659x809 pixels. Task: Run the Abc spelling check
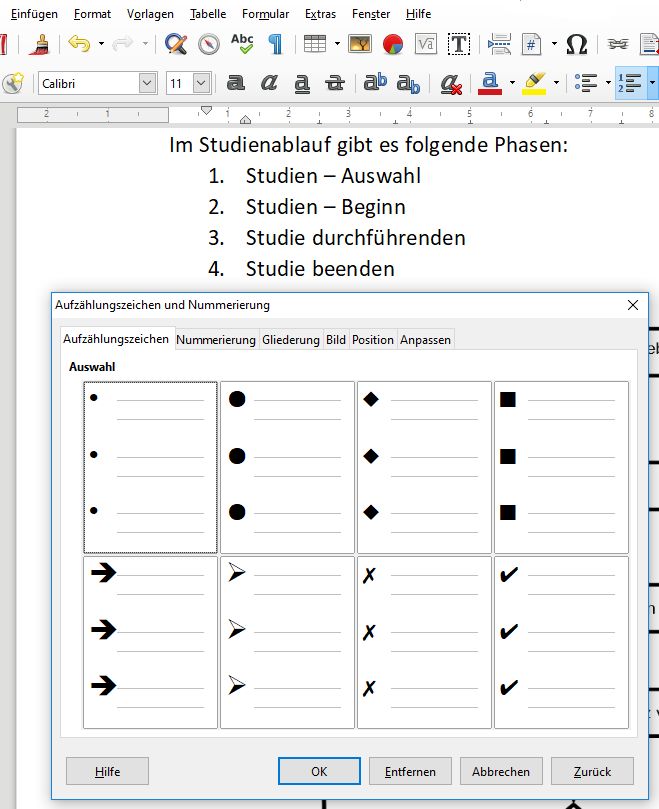click(x=242, y=44)
